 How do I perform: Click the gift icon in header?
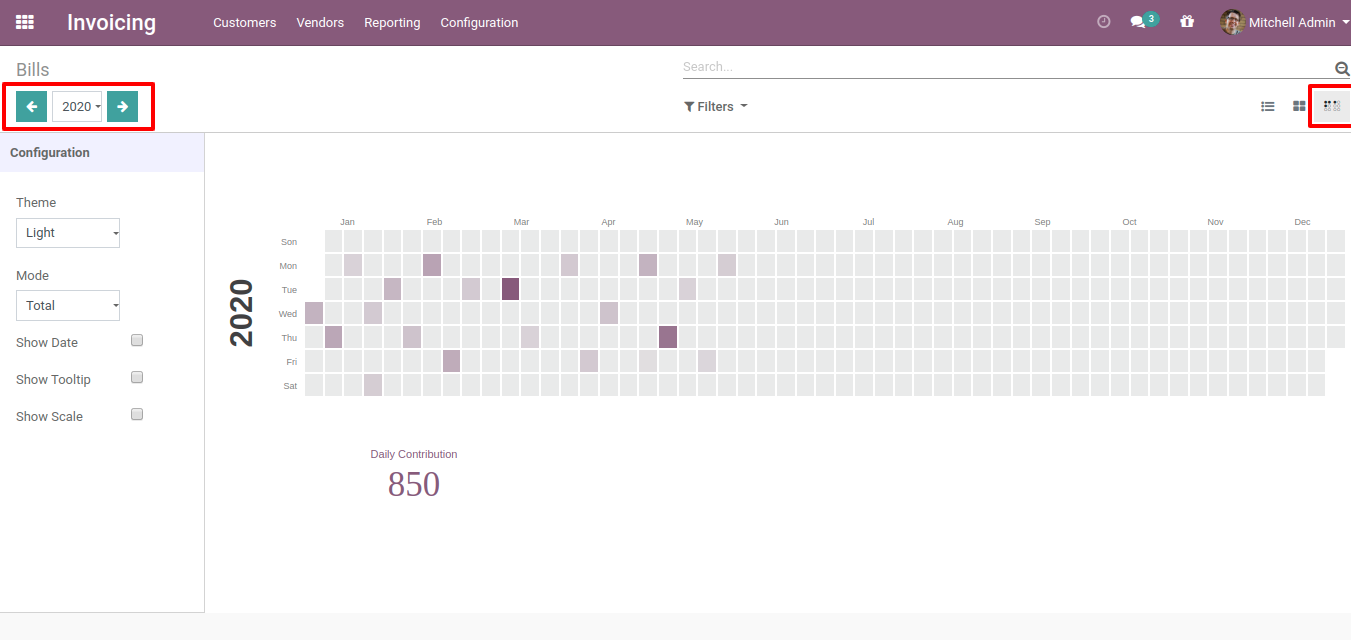1187,22
